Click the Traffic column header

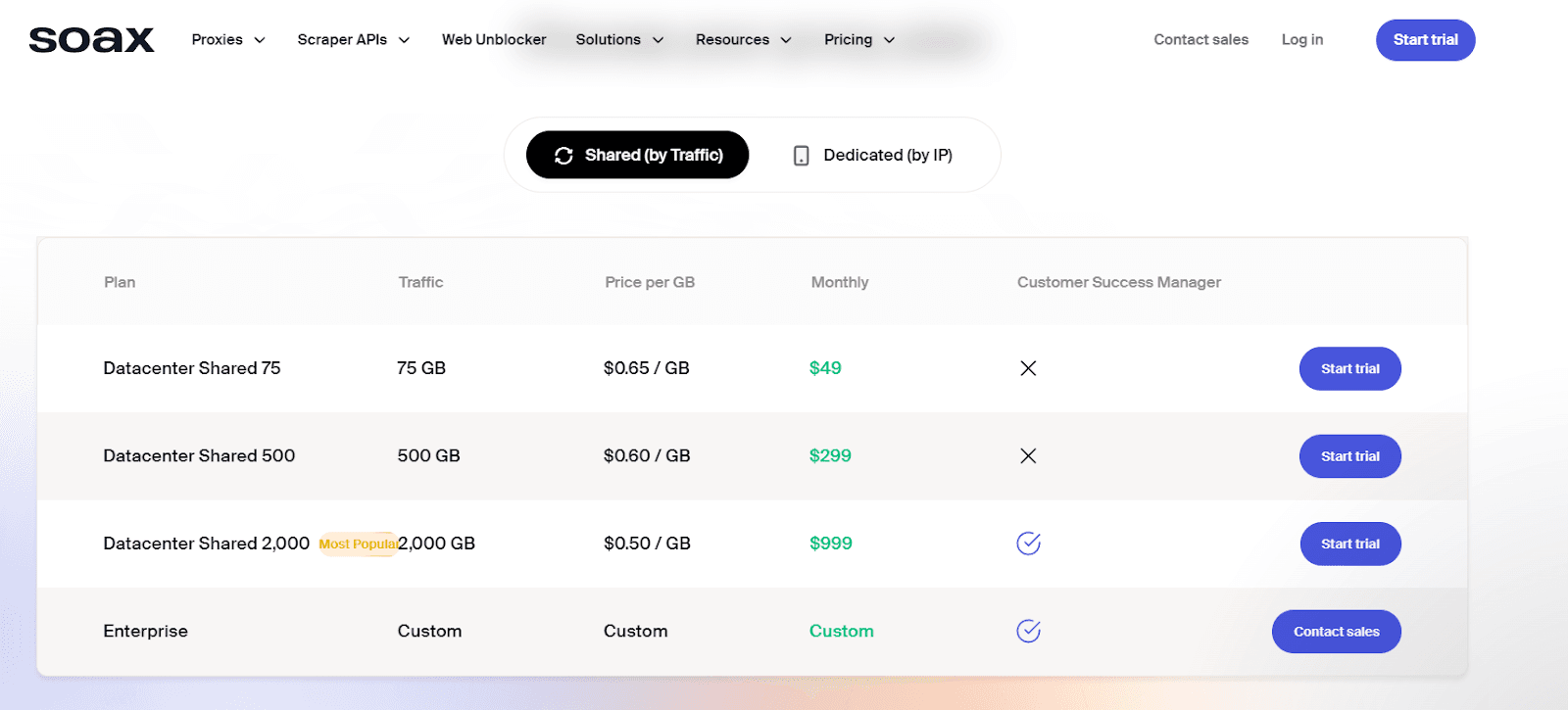420,282
